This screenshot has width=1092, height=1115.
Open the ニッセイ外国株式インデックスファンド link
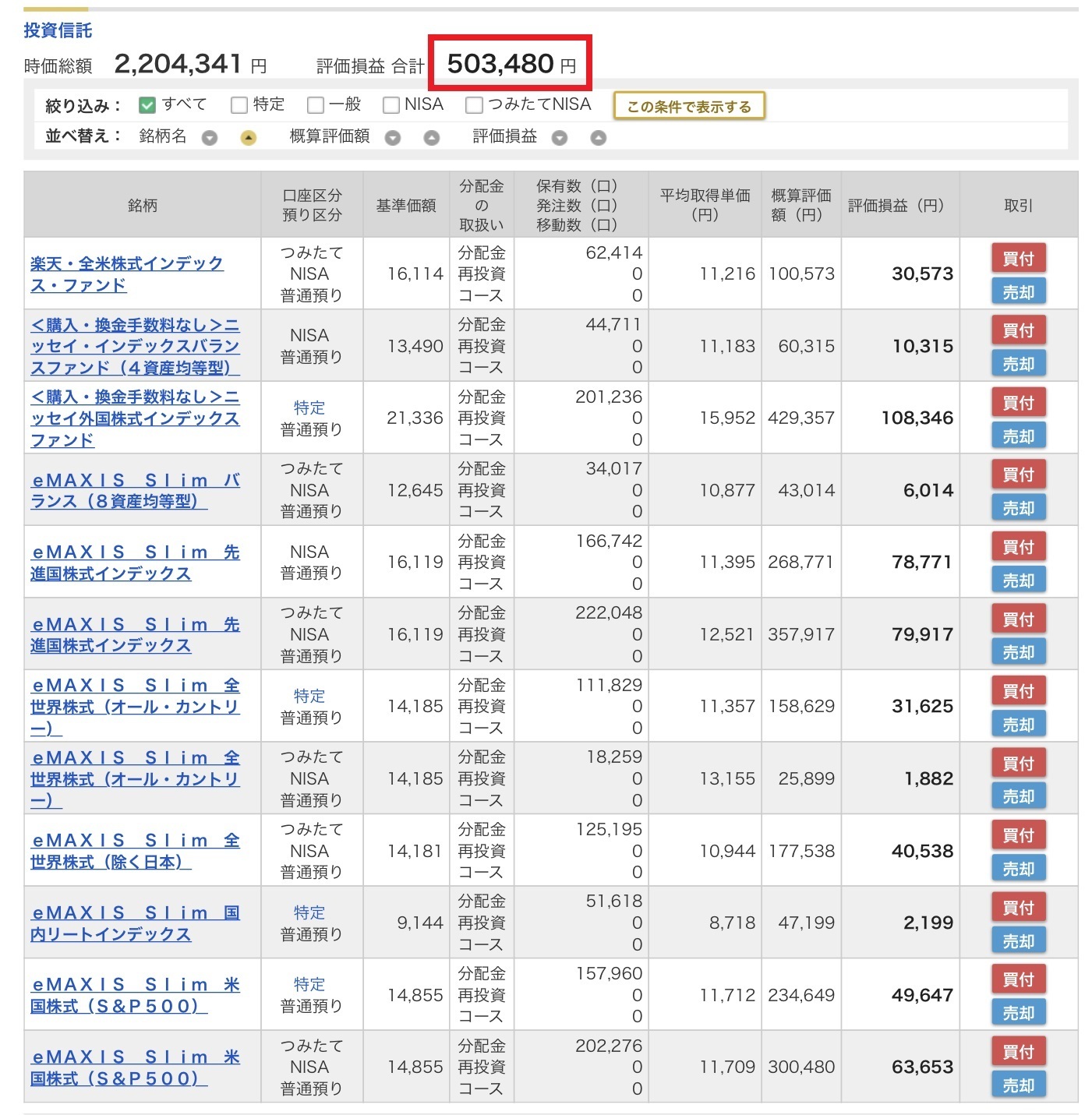point(134,418)
